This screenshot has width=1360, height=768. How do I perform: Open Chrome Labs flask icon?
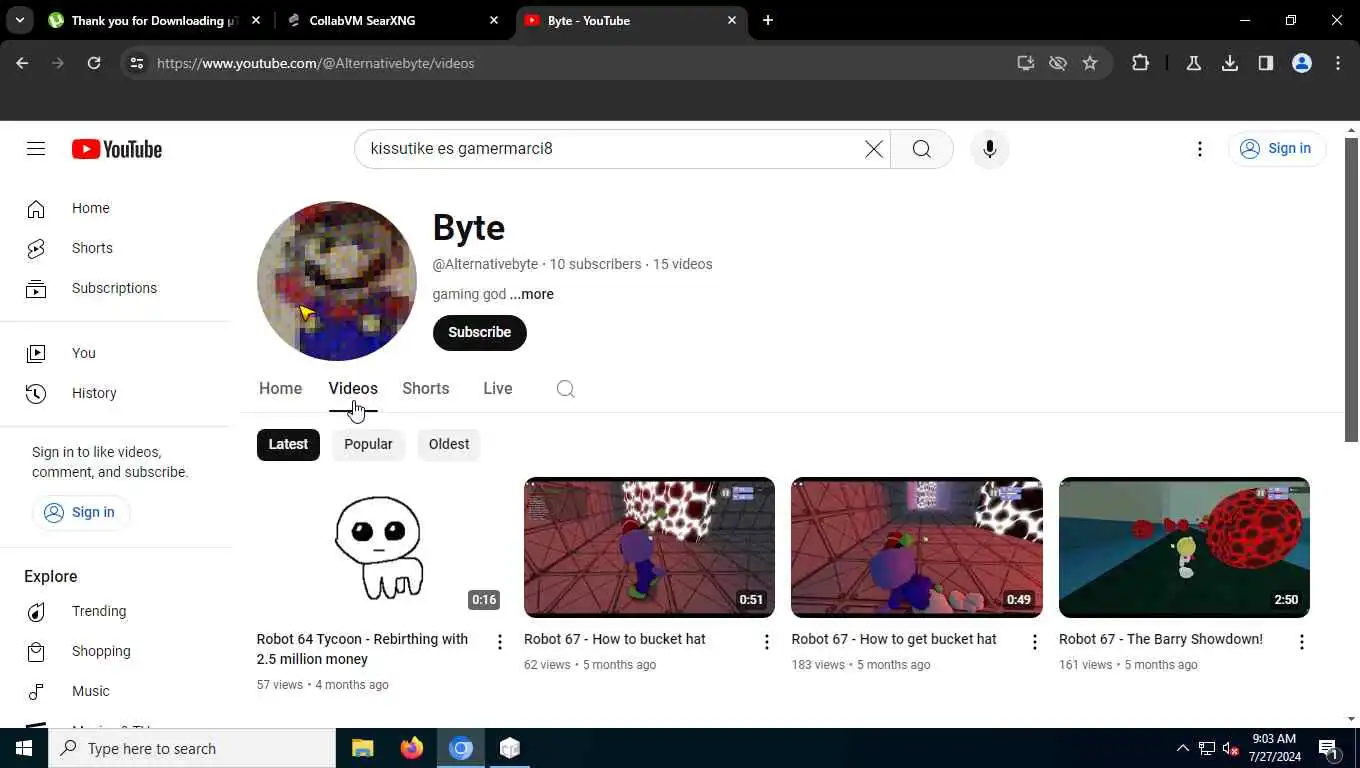click(1193, 63)
